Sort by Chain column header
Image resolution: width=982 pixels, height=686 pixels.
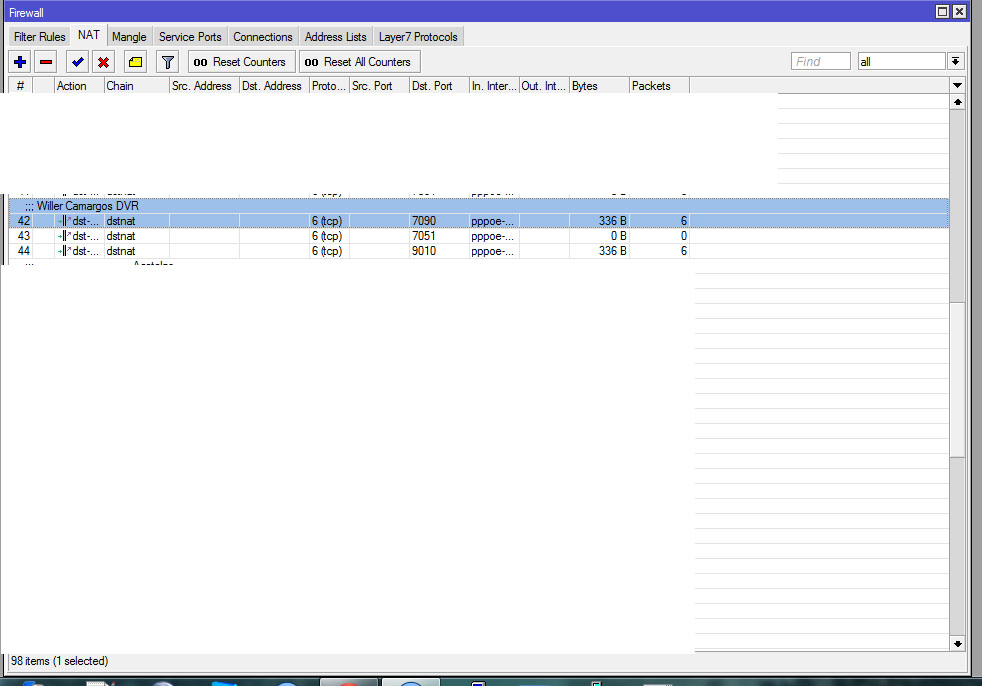tap(137, 86)
